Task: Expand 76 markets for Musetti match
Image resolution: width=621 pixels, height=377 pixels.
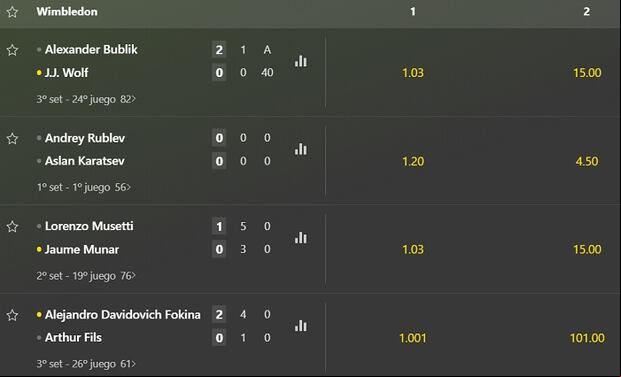Action: coord(128,276)
